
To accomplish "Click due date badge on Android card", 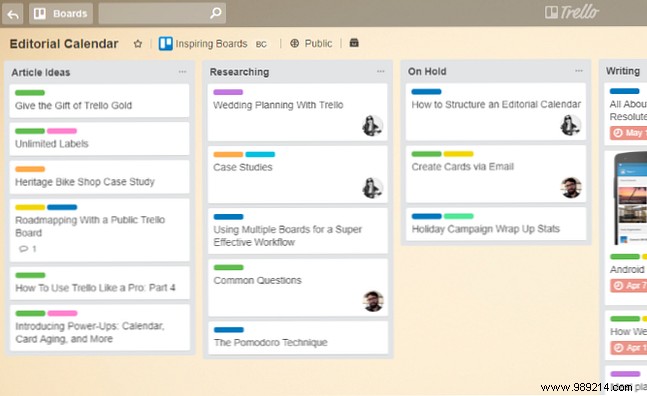I will [x=628, y=285].
